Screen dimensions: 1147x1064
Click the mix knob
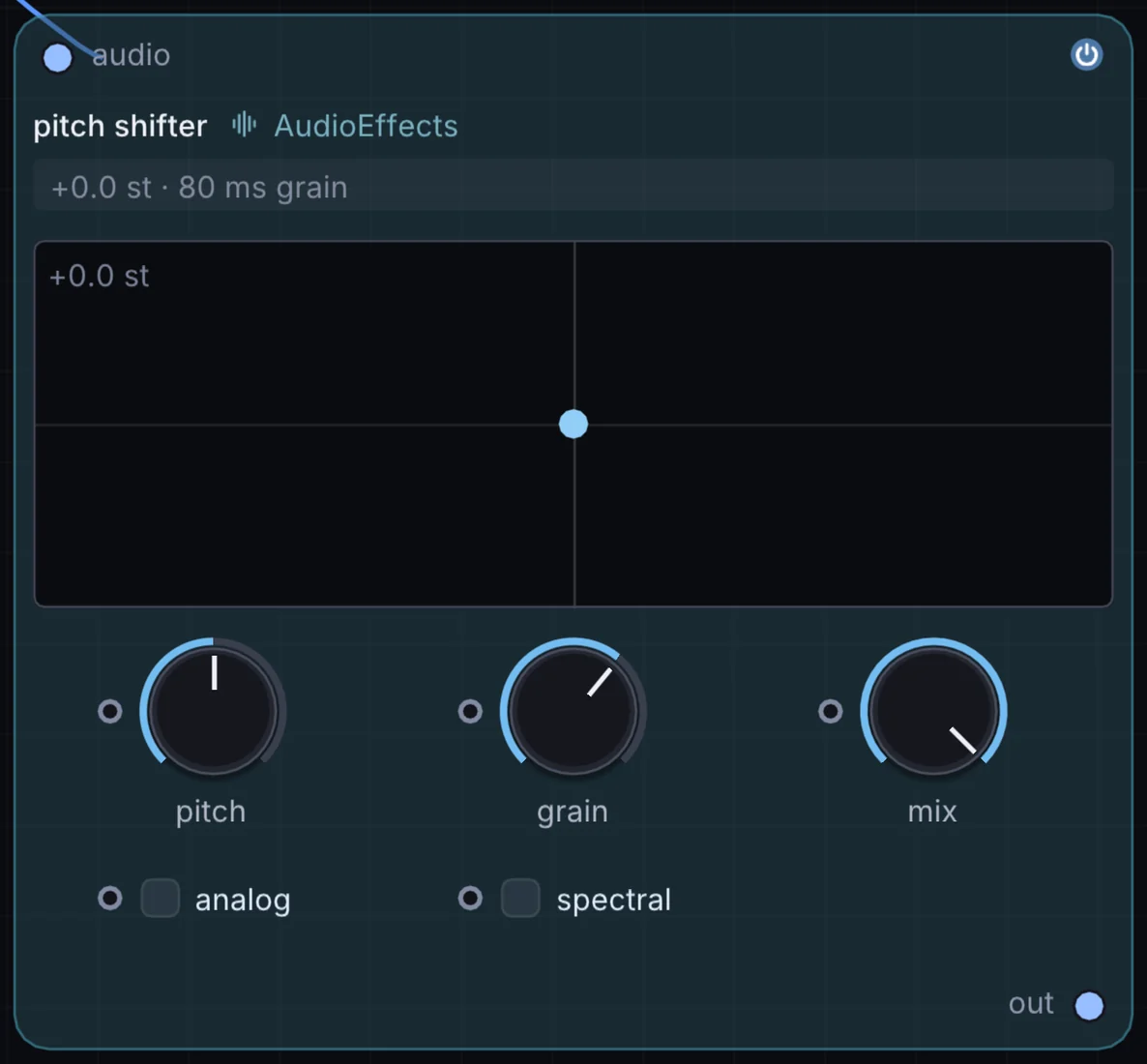[933, 711]
